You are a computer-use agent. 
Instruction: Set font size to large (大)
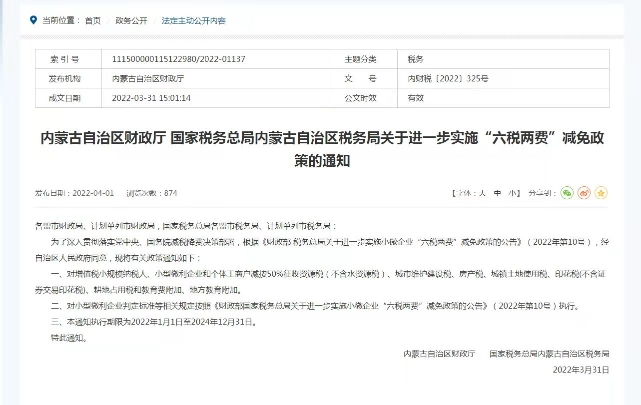point(483,192)
